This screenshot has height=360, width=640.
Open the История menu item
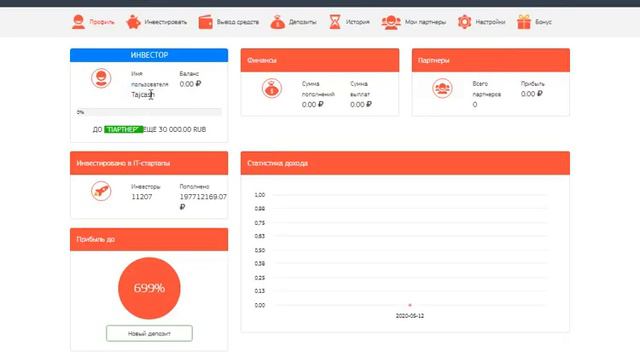[x=358, y=22]
